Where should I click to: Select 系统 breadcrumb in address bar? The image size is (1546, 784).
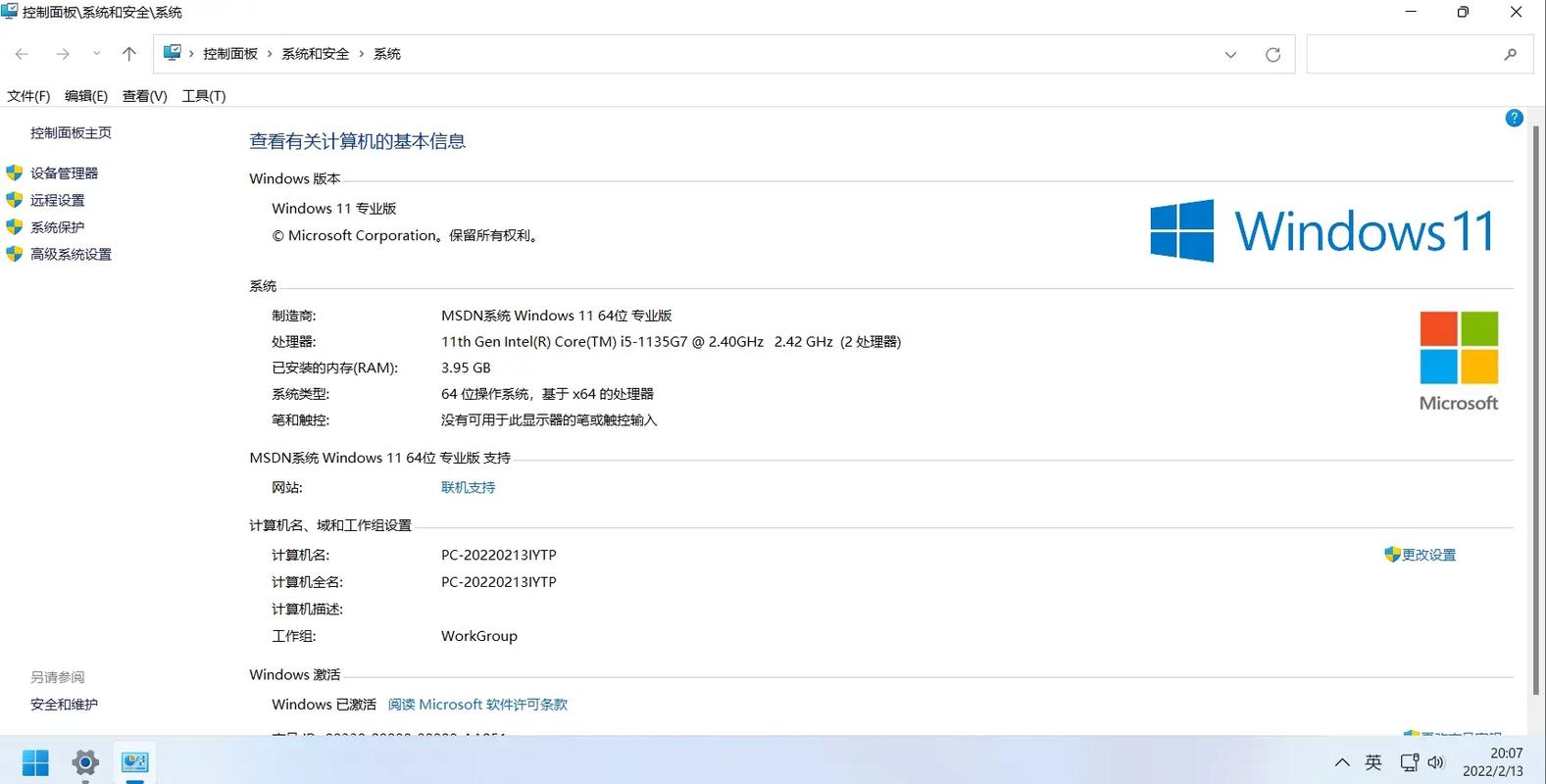[387, 54]
